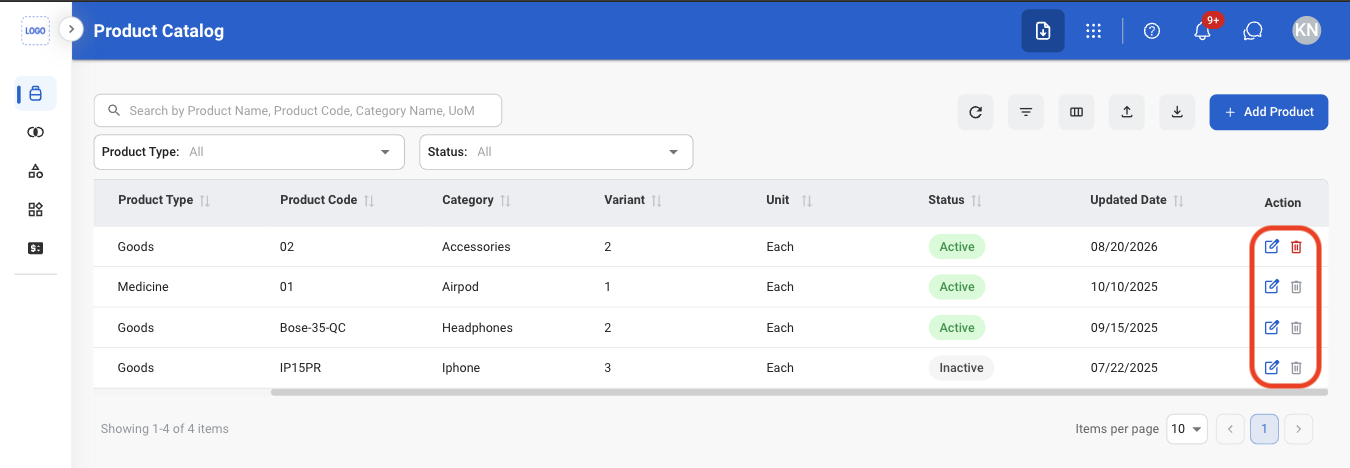Click the column layout icon

1076,112
